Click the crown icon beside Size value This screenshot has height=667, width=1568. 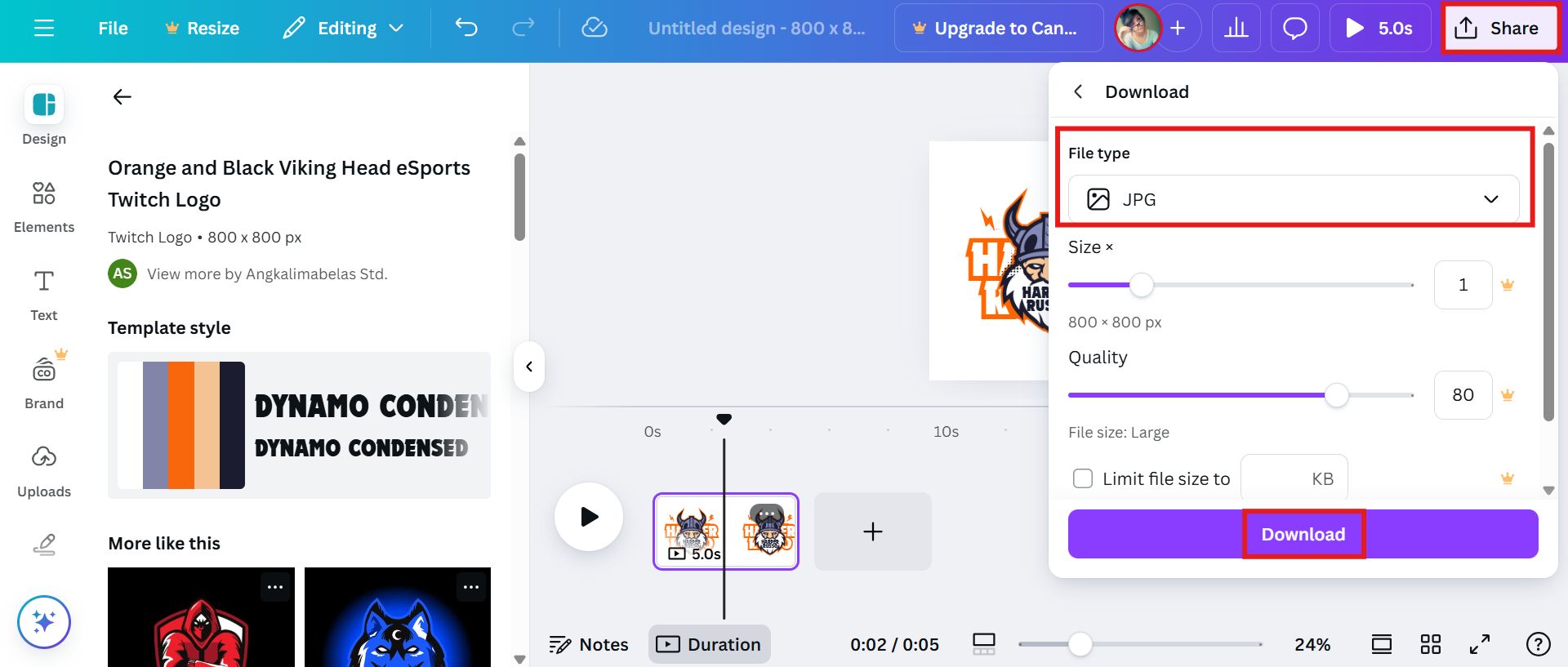(1508, 285)
